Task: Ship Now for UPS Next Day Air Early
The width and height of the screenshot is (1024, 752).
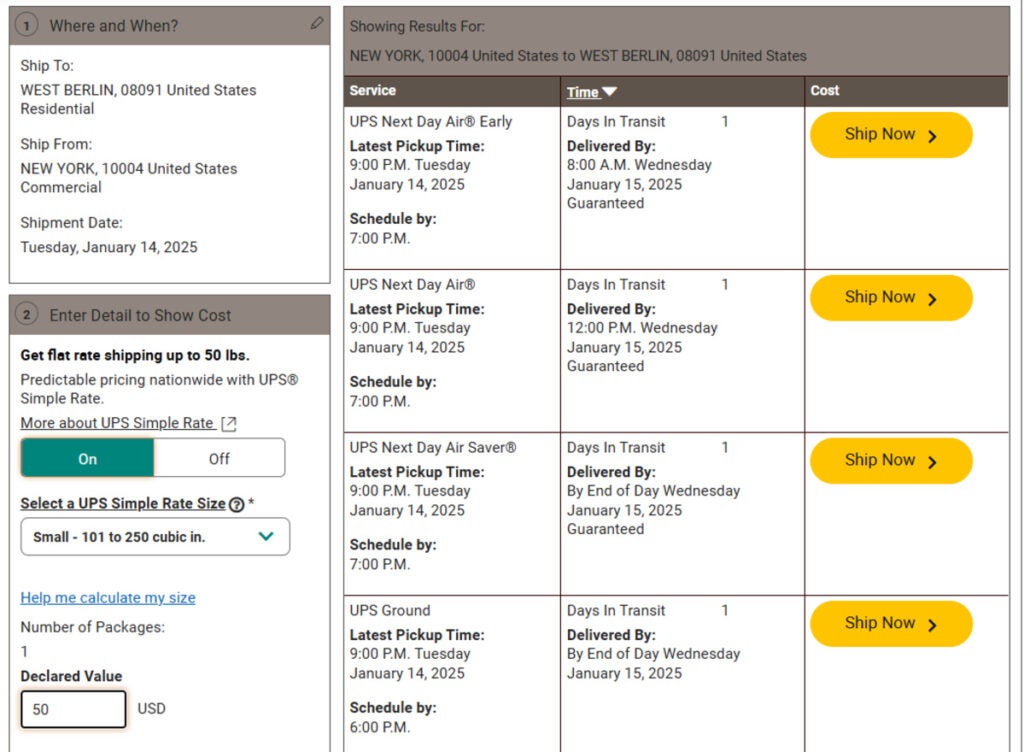Action: pyautogui.click(x=891, y=134)
